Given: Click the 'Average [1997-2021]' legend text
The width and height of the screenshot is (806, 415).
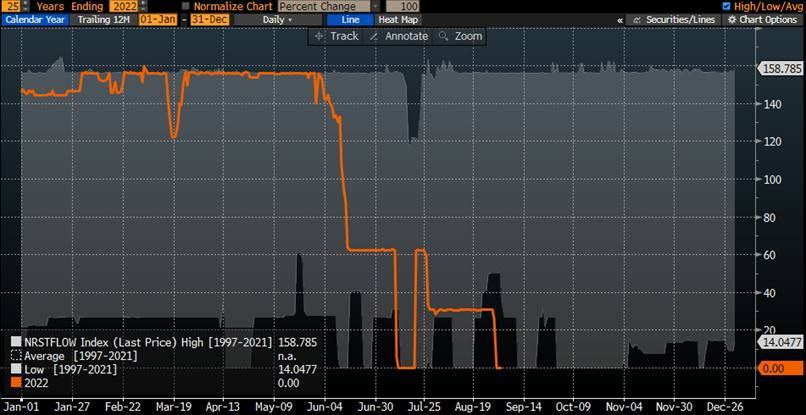Looking at the screenshot, I should [x=81, y=356].
